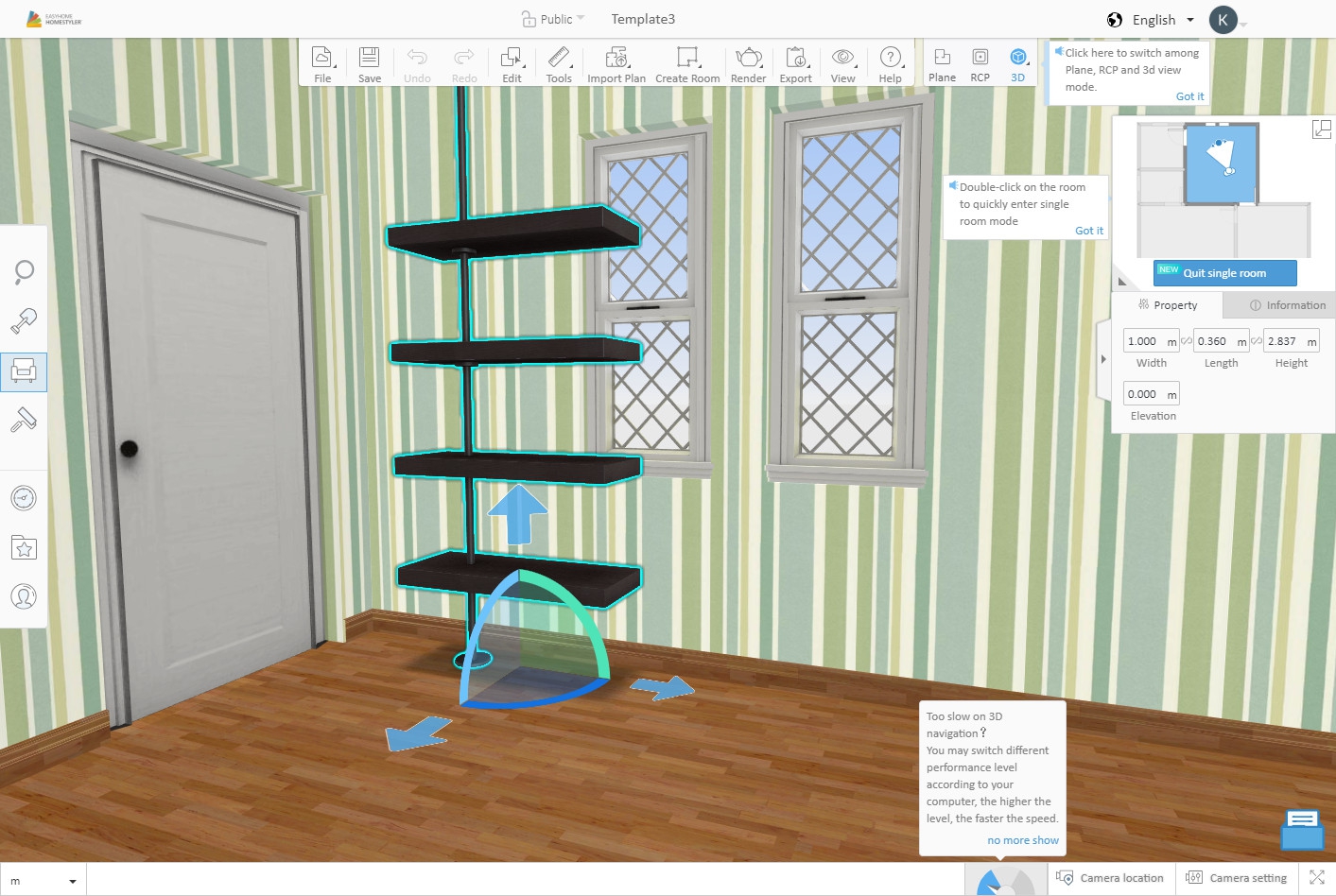This screenshot has width=1336, height=896.
Task: Open the File menu icon
Action: (x=322, y=57)
